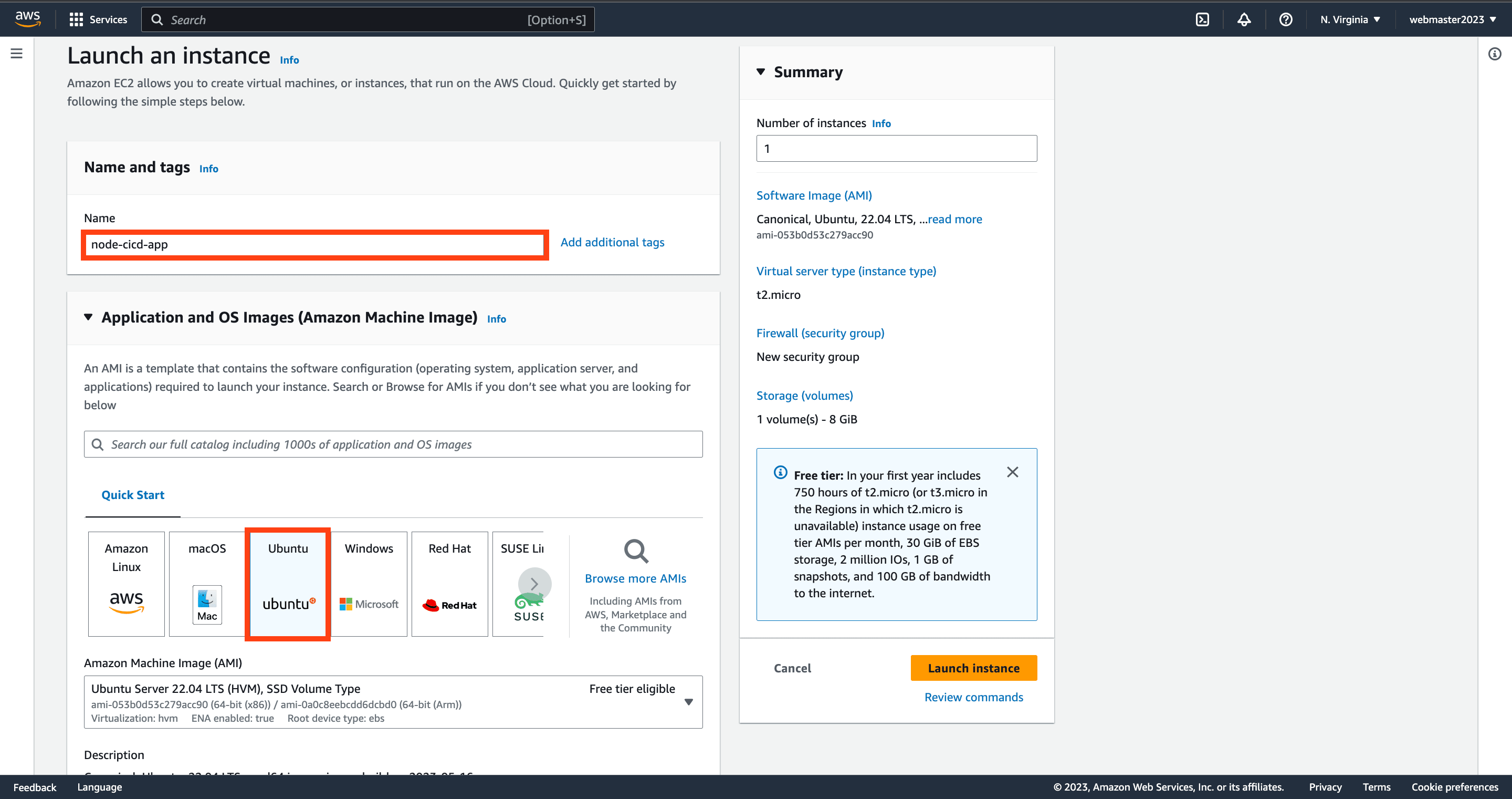Screen dimensions: 1512x799
Task: Click the Free tier info circle icon
Action: 780,472
